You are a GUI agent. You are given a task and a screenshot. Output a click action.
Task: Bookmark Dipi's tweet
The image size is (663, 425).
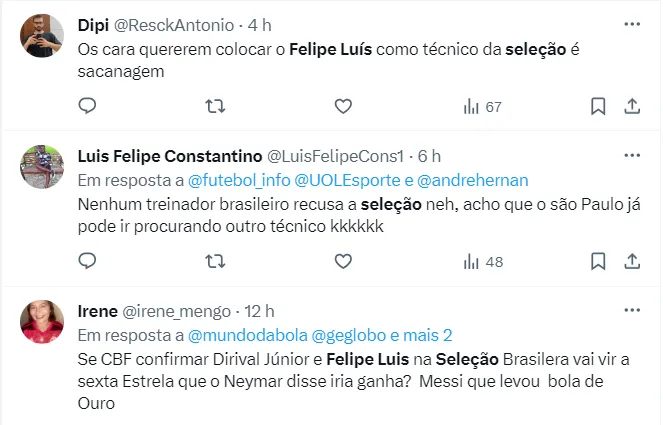point(598,106)
